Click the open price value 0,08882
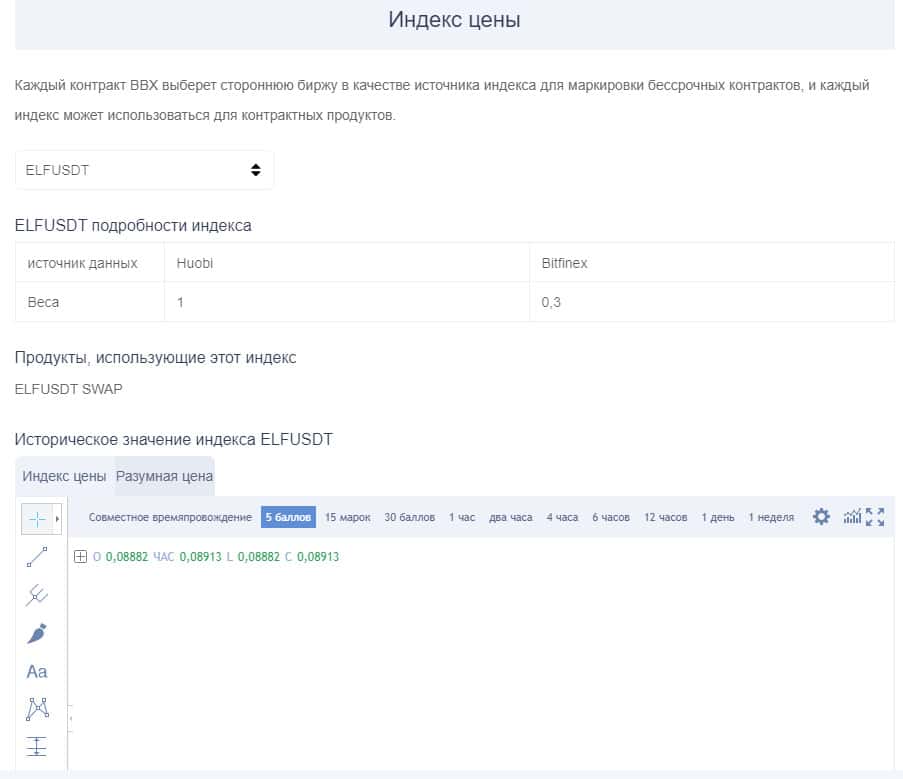Screen dimensions: 903x779 pyautogui.click(x=127, y=557)
